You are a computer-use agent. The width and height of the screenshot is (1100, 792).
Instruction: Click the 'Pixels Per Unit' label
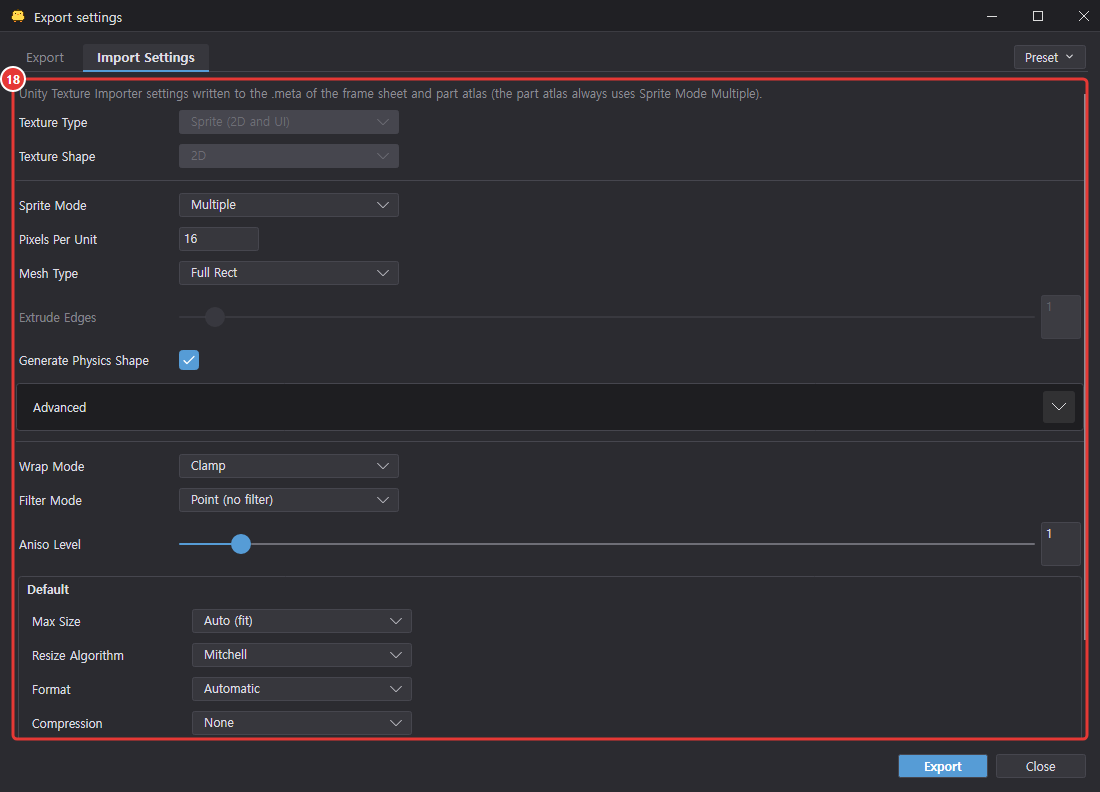point(58,240)
